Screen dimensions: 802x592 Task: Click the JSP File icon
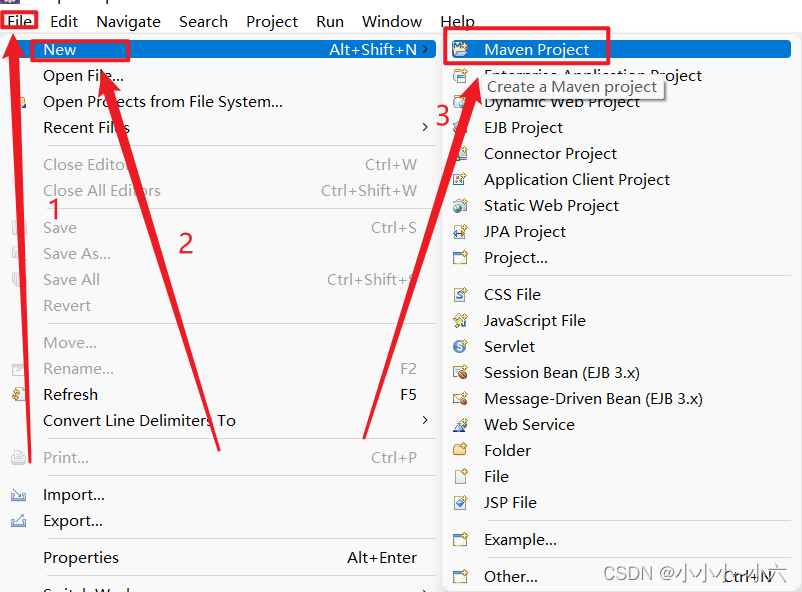coord(460,502)
